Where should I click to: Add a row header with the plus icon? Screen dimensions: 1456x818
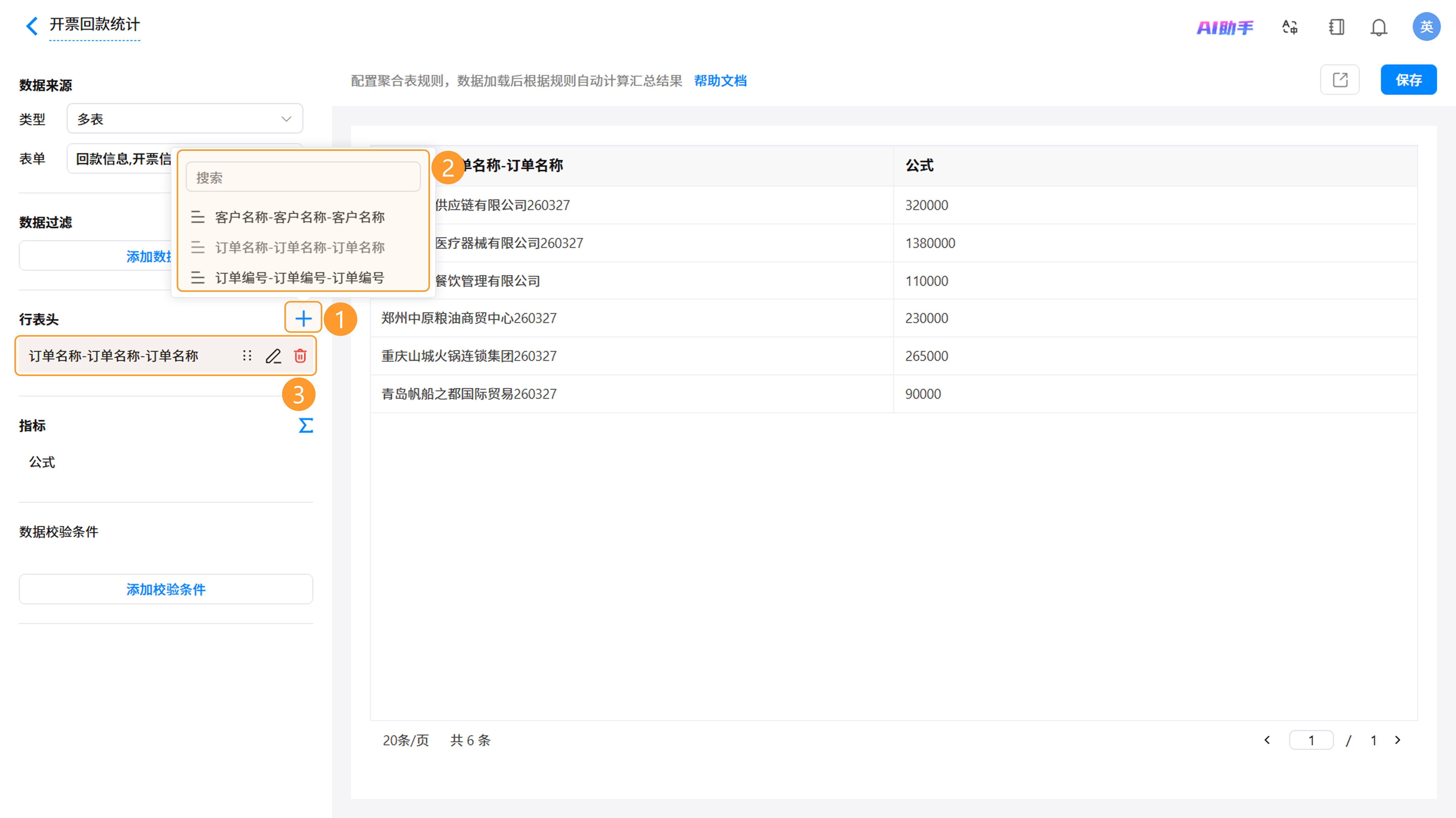coord(304,319)
